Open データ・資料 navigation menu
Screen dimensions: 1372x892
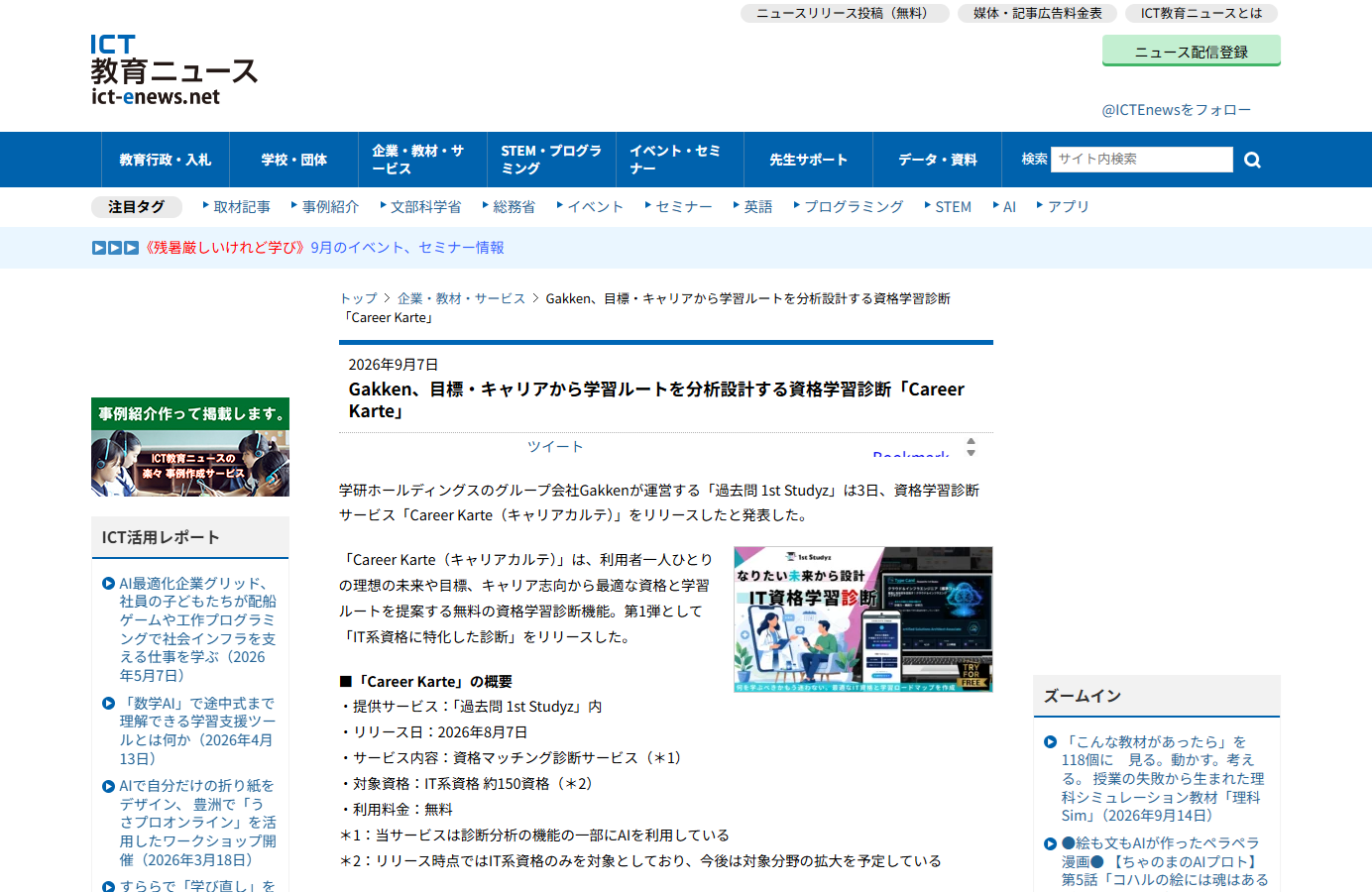(x=938, y=160)
